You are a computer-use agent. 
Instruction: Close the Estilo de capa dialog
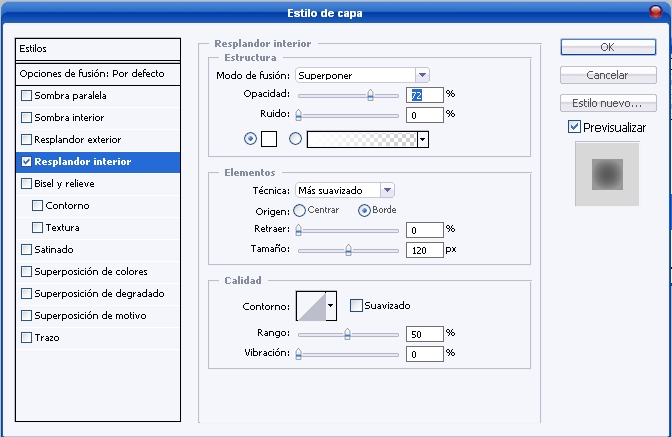[654, 12]
